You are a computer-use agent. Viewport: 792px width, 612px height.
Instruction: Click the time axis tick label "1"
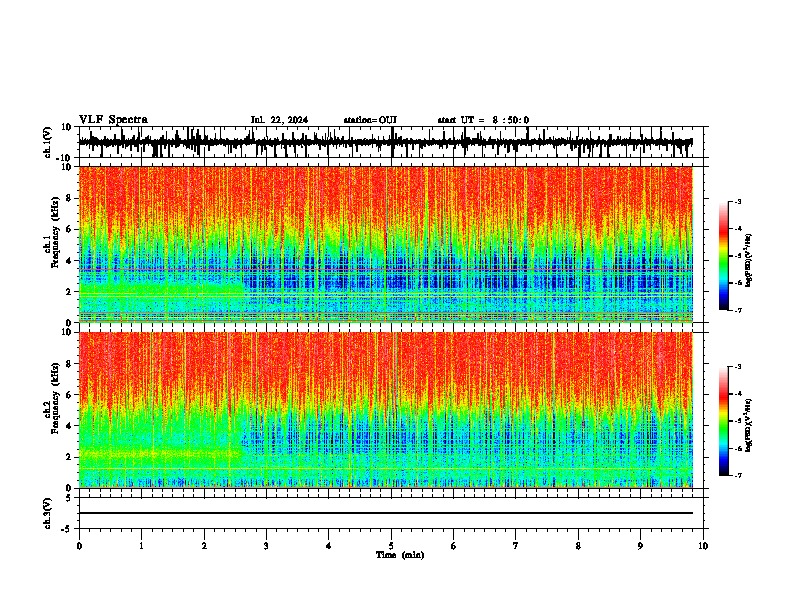pyautogui.click(x=141, y=546)
